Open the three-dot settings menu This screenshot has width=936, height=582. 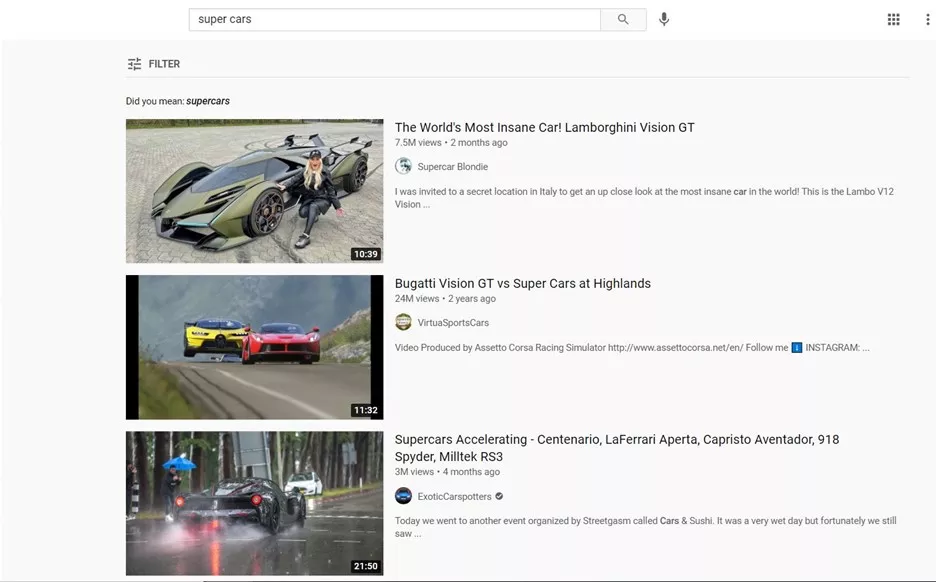click(x=928, y=20)
